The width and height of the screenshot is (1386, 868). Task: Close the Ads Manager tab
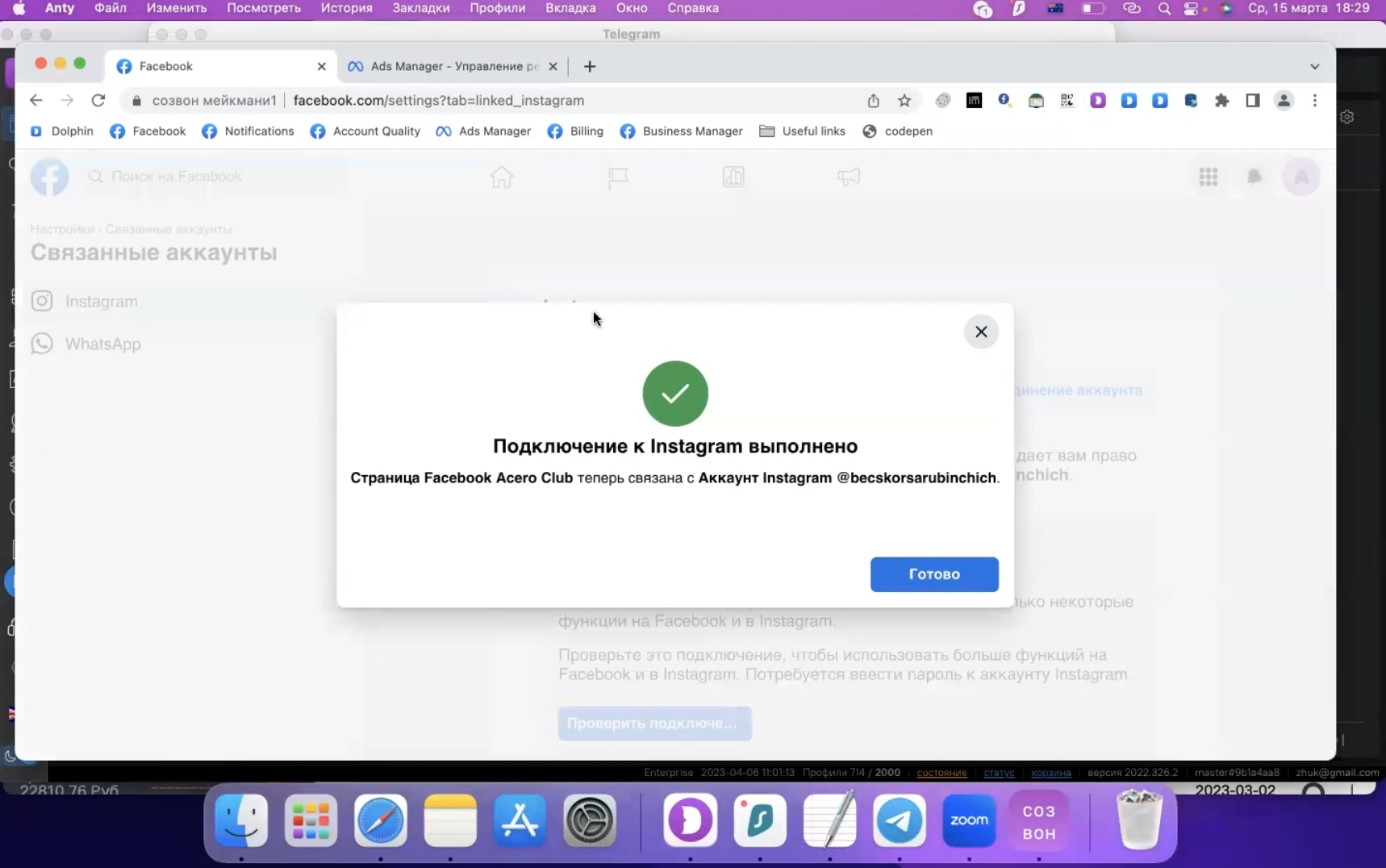pos(553,66)
